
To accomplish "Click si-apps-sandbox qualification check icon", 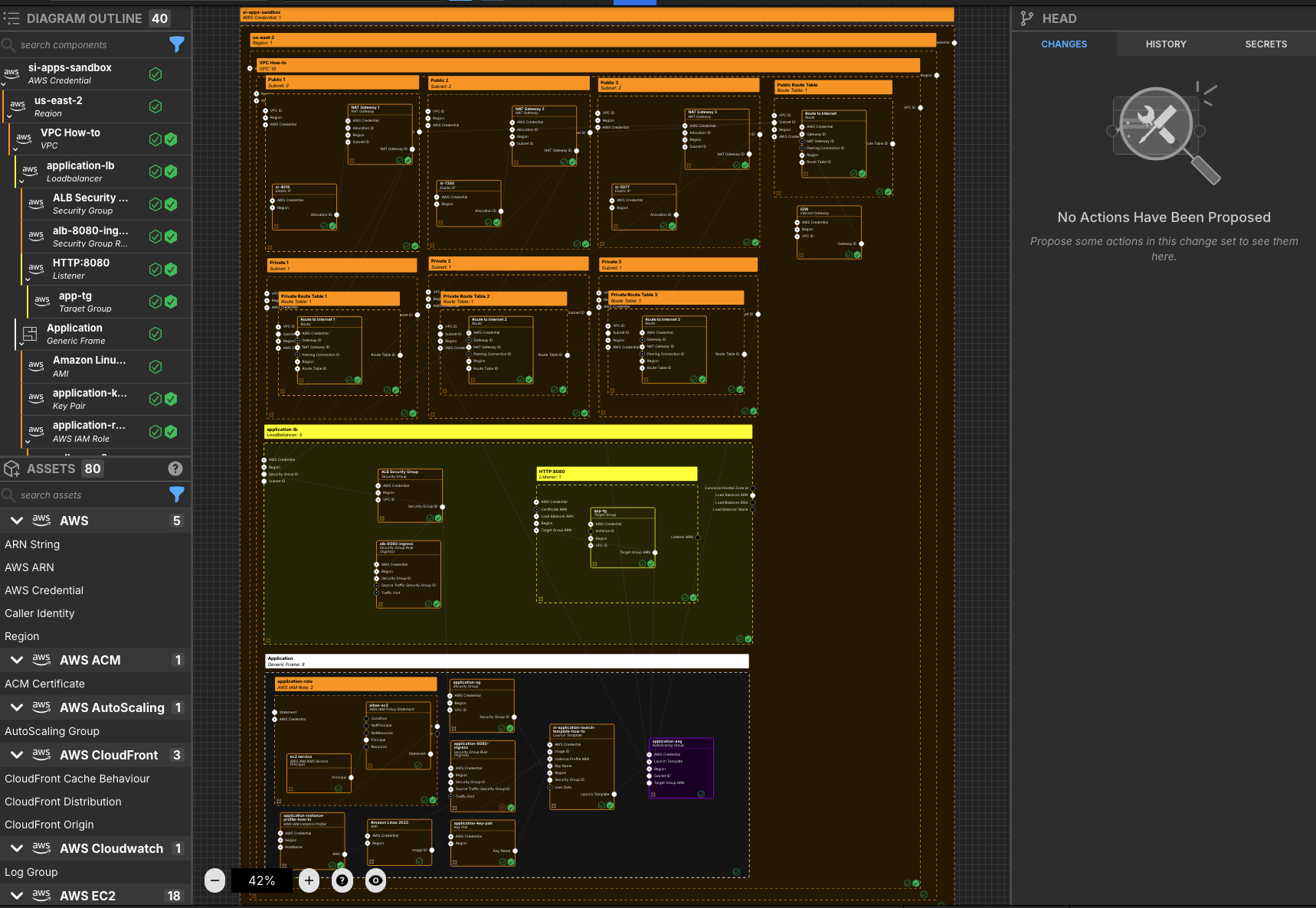I will click(155, 74).
